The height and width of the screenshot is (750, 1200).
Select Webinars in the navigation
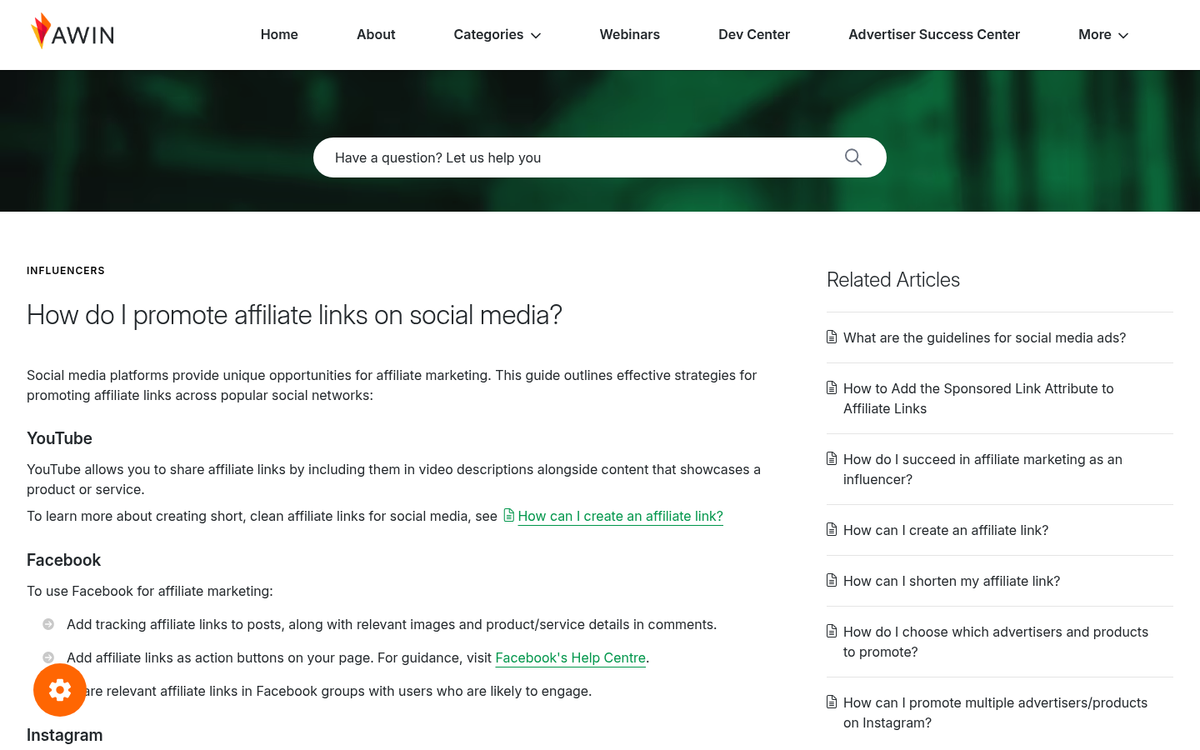coord(629,34)
